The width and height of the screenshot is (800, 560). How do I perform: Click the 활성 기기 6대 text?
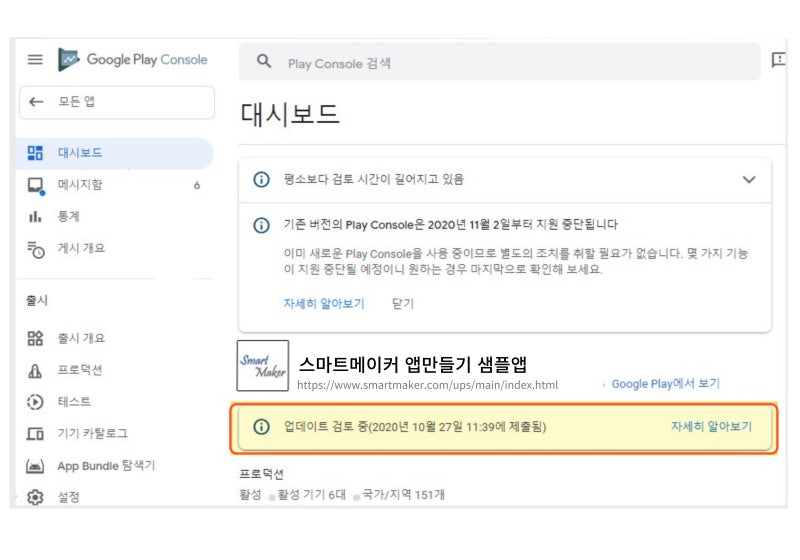[311, 495]
